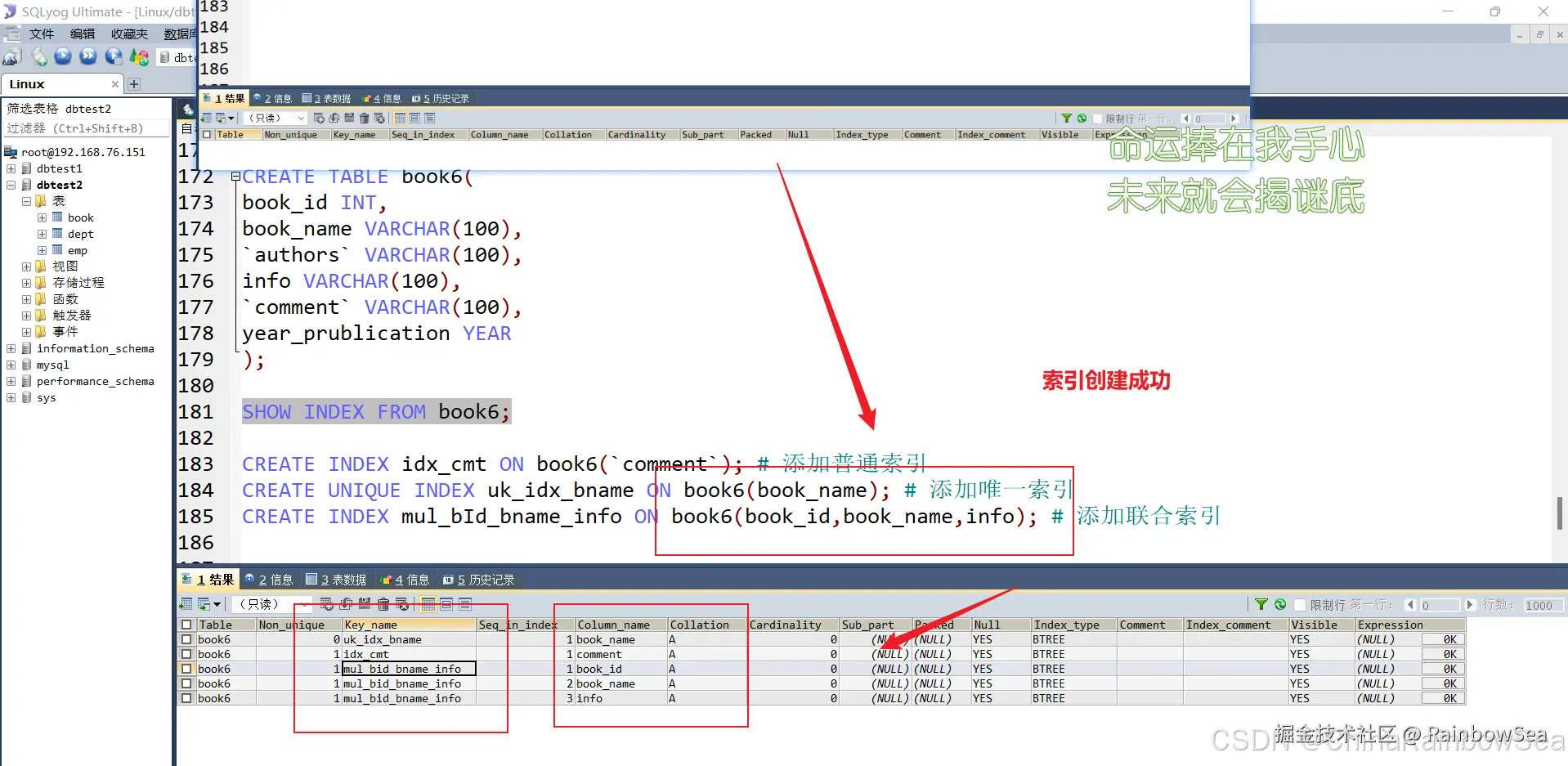Expand the dept table node
The height and width of the screenshot is (766, 1568).
click(x=42, y=234)
